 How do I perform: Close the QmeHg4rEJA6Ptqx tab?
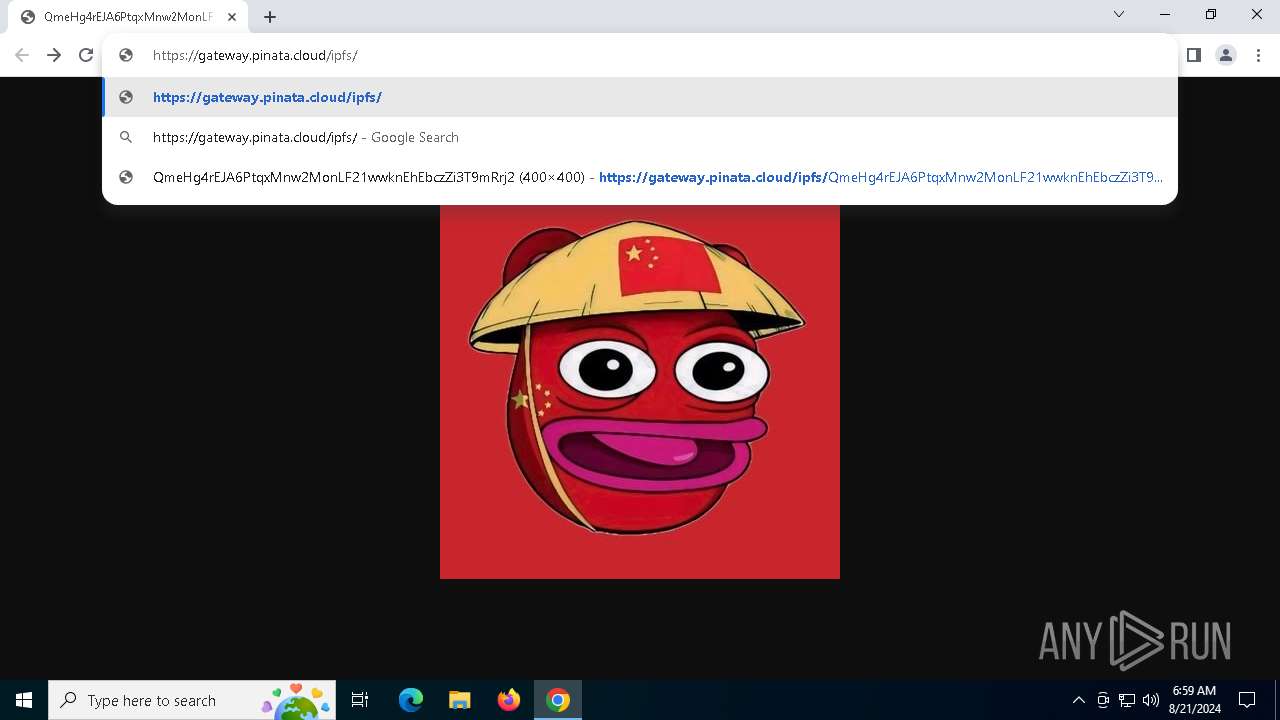232,17
